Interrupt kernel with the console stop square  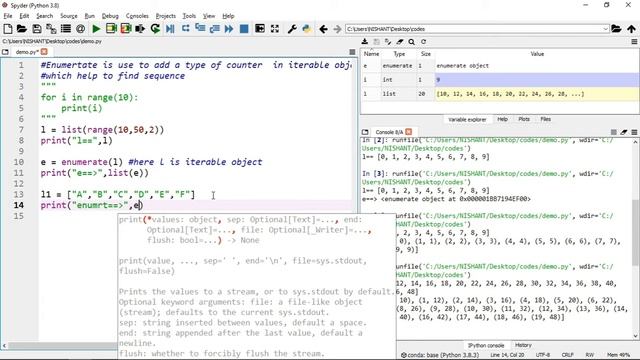click(x=613, y=132)
